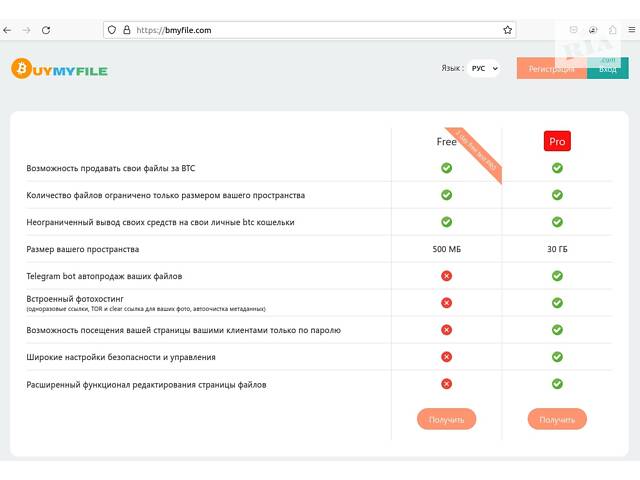This screenshot has height=480, width=640.
Task: Reload the page with the refresh icon
Action: [46, 30]
